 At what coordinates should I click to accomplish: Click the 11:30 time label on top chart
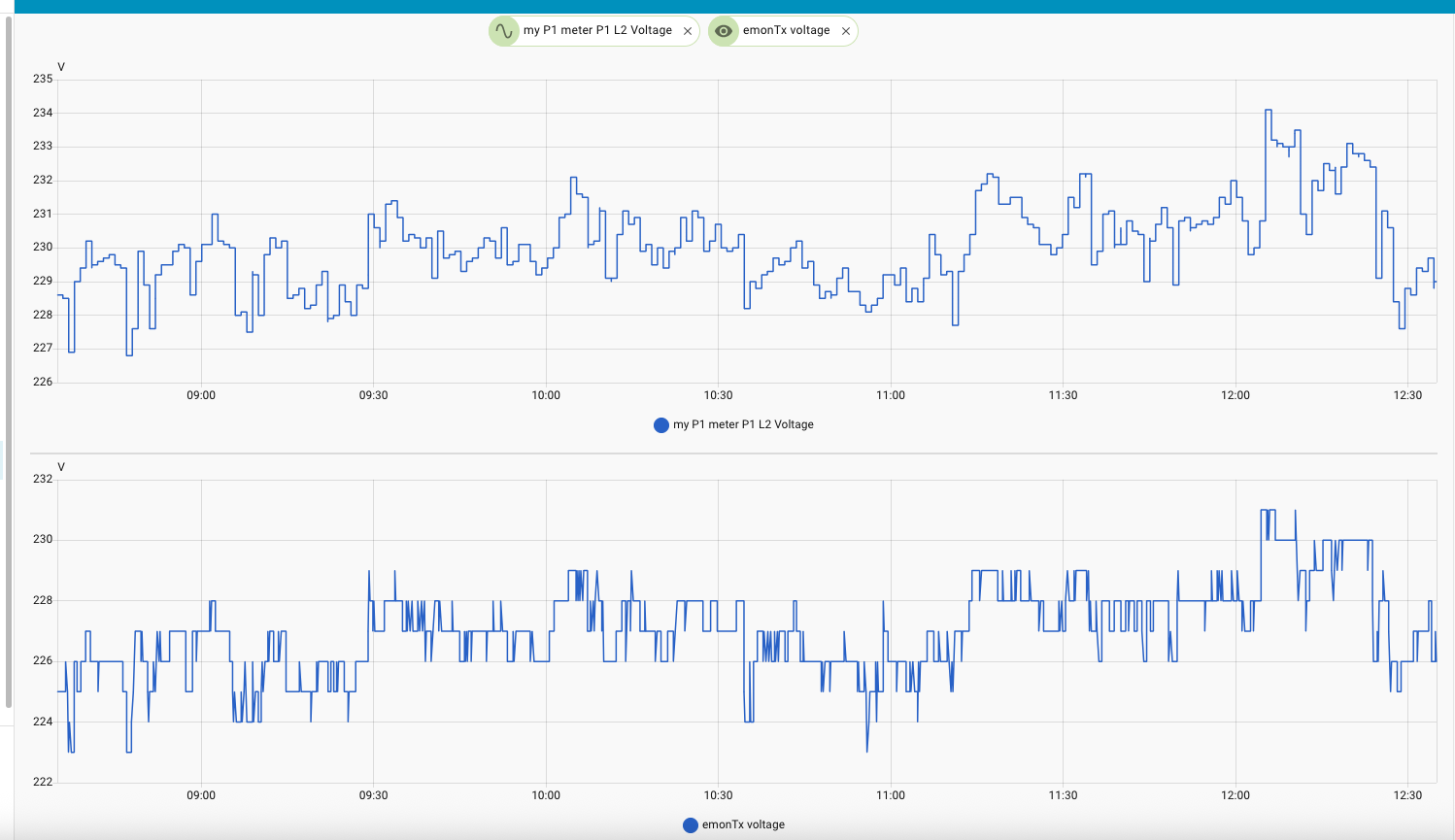point(1063,396)
